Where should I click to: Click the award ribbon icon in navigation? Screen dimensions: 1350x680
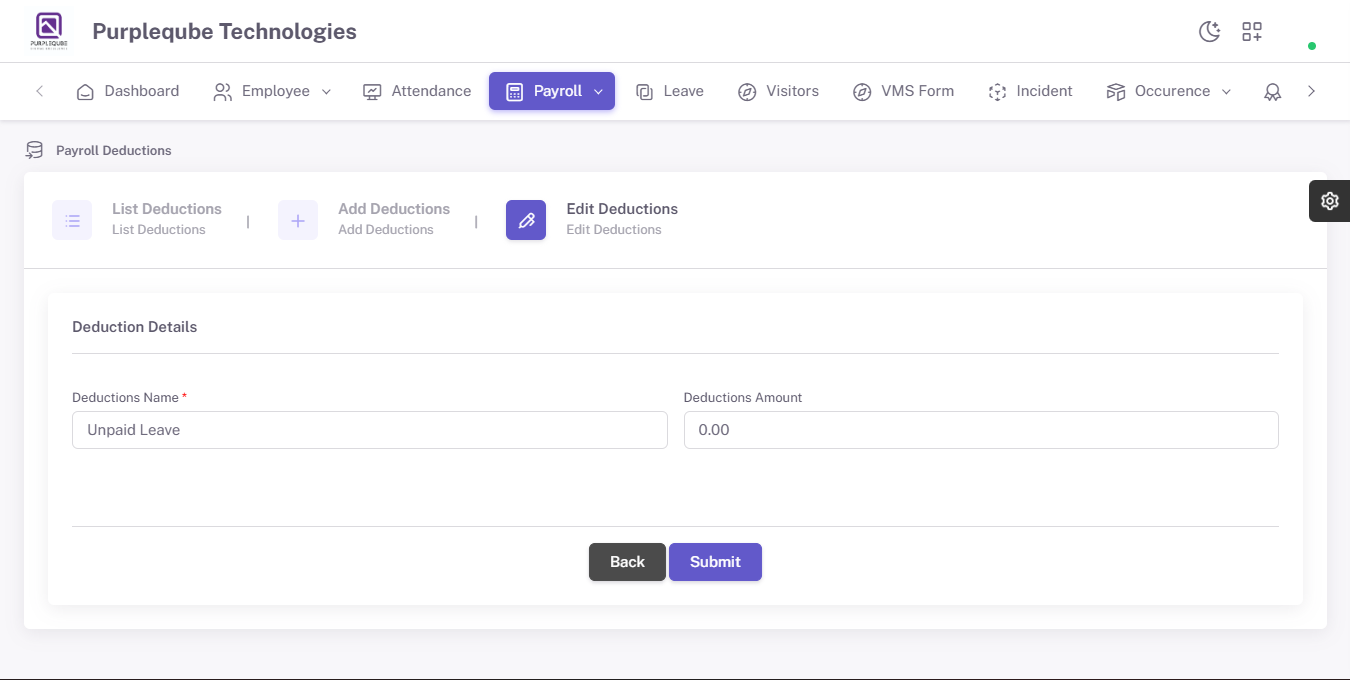(1273, 92)
